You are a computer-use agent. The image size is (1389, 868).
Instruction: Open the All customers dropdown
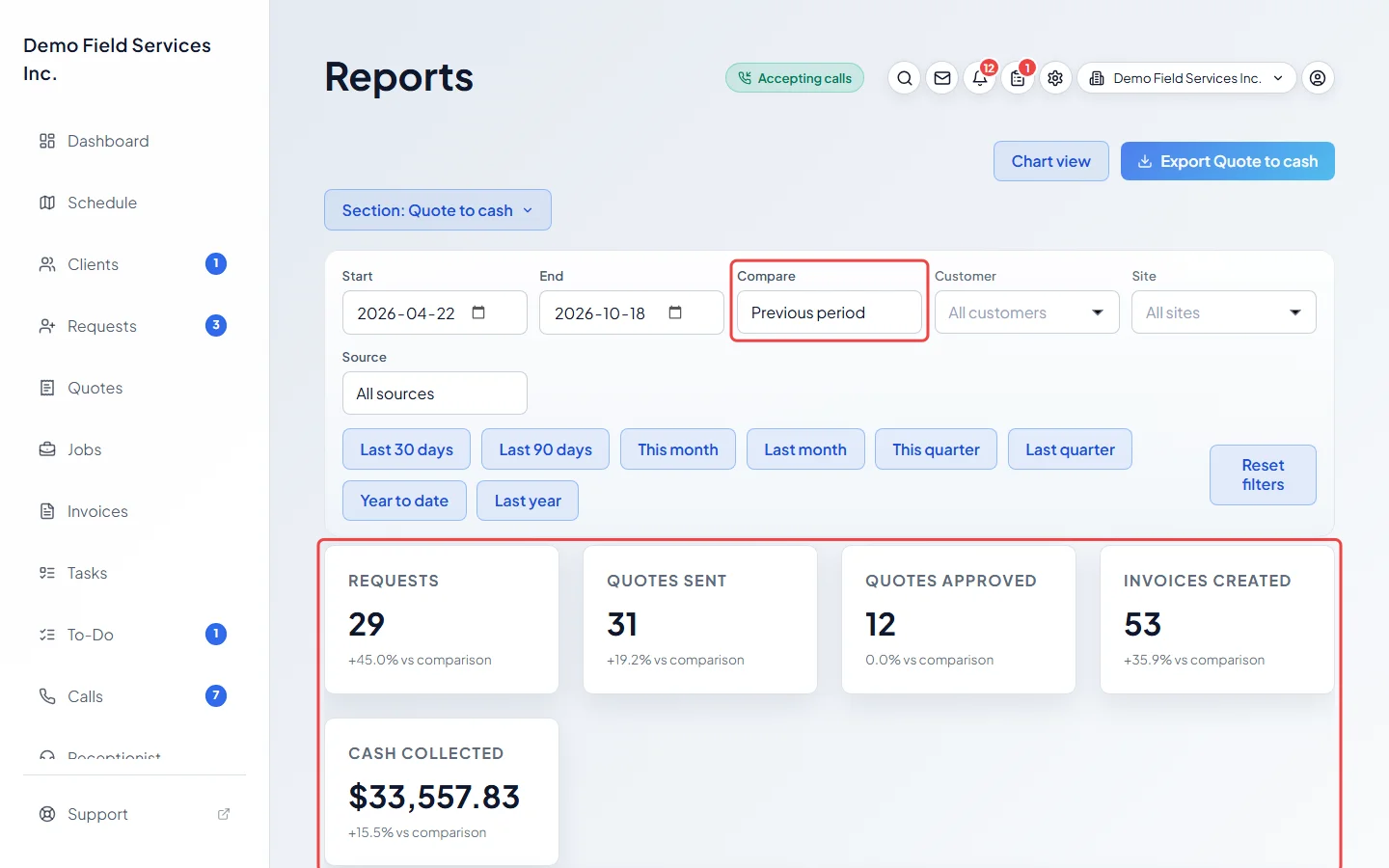coord(1026,312)
